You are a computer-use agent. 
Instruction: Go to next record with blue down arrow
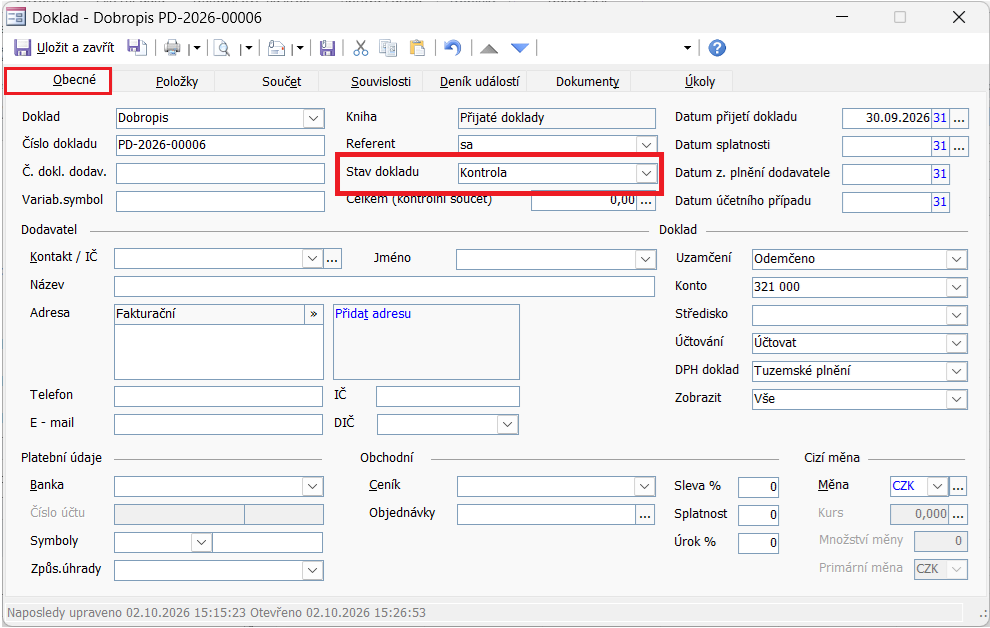520,49
